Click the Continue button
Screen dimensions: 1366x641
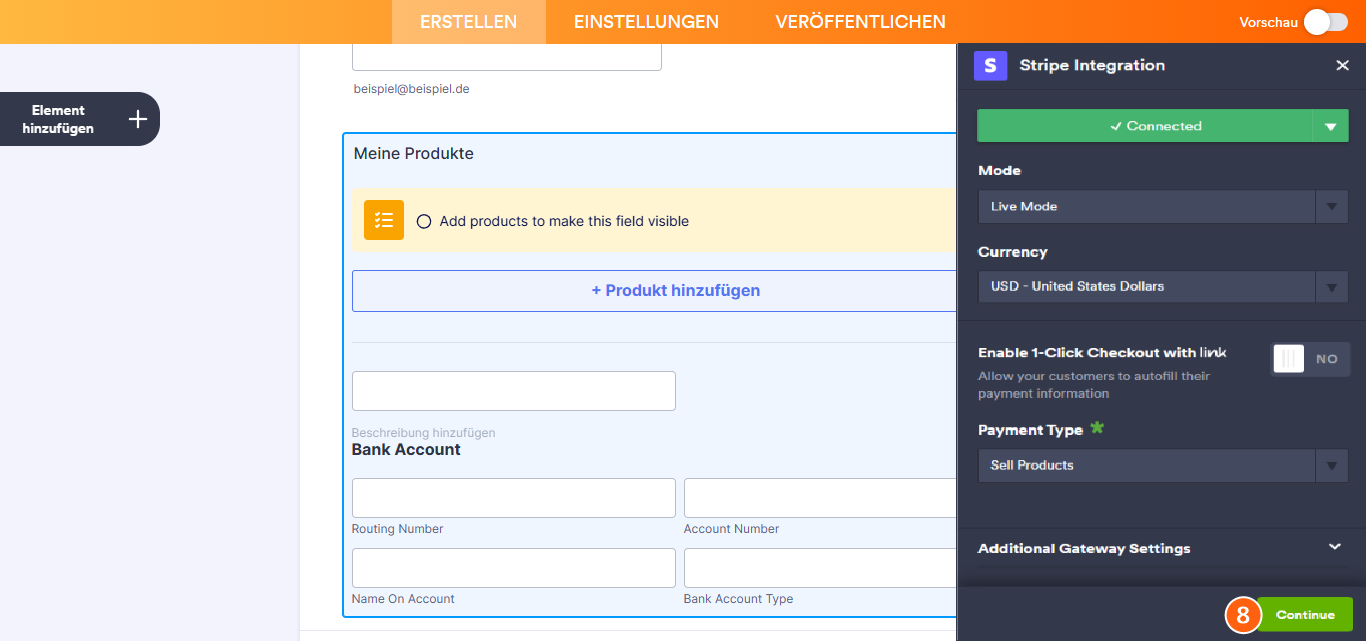click(1303, 614)
